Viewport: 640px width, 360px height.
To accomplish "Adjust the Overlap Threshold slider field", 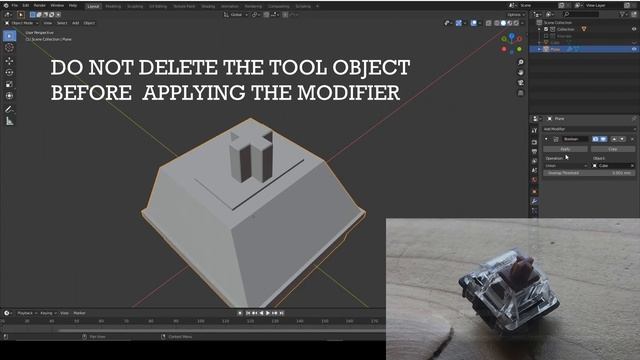I will 589,173.
